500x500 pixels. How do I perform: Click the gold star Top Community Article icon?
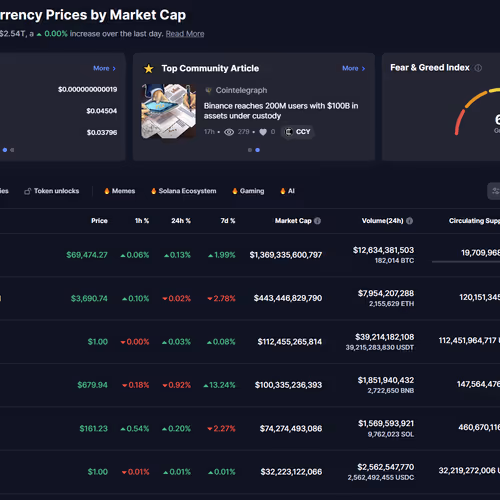click(149, 69)
